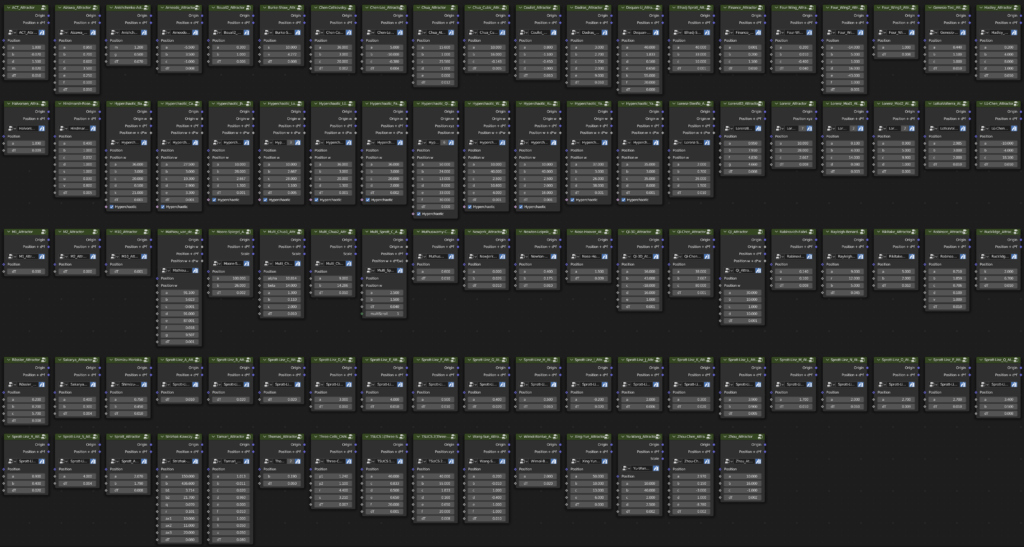Click fake user shield on Sakarya_Attractor node

pos(93,384)
